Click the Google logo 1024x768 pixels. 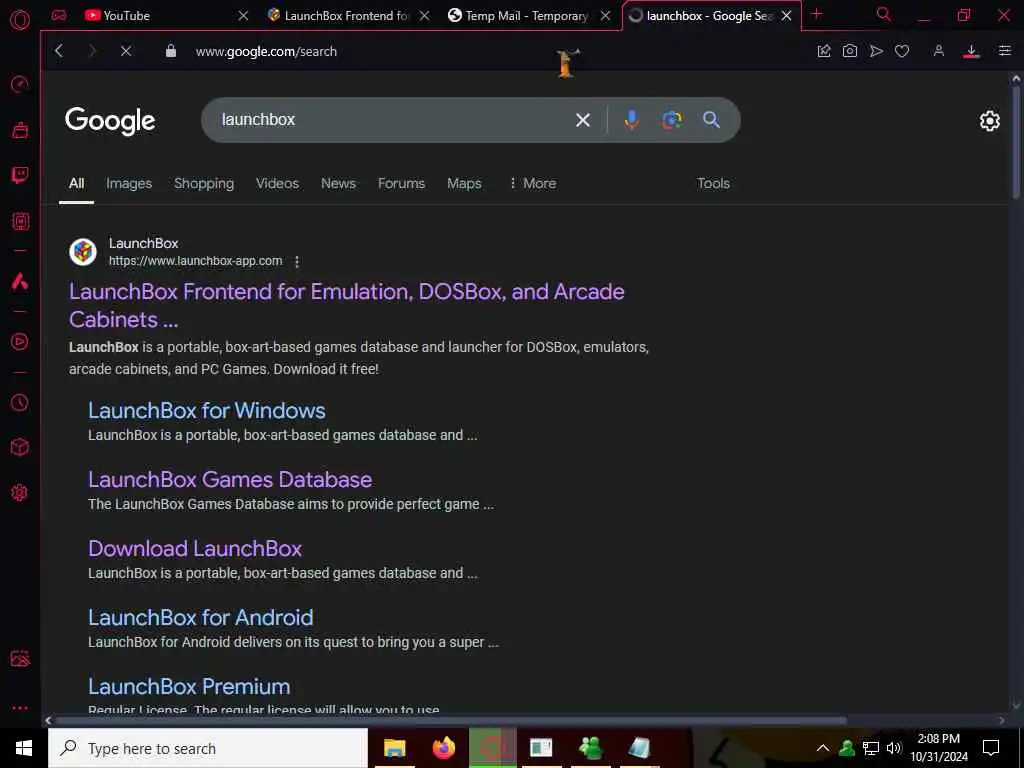coord(110,121)
